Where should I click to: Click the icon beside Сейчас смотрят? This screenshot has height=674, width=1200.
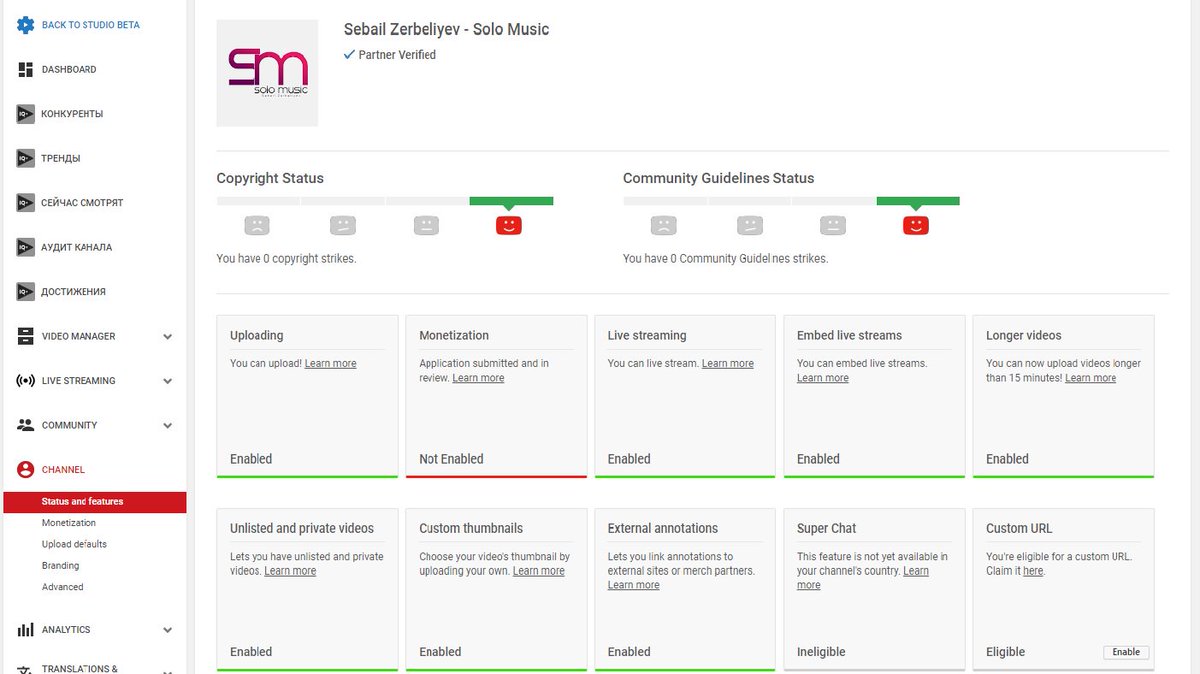point(25,203)
